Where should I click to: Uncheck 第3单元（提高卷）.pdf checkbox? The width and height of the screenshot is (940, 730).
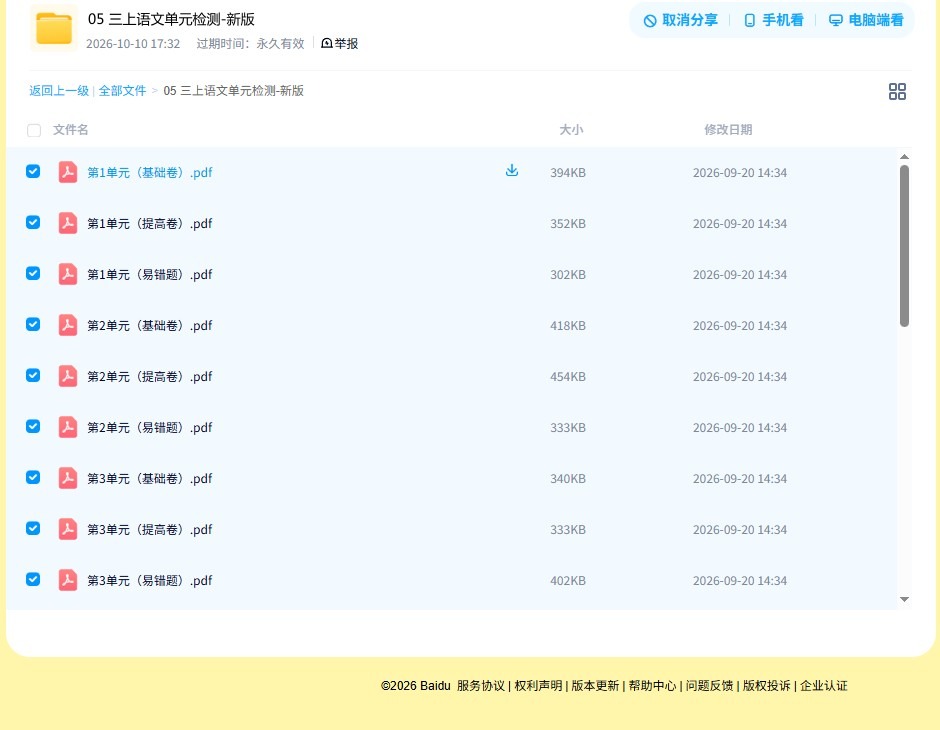pos(33,528)
